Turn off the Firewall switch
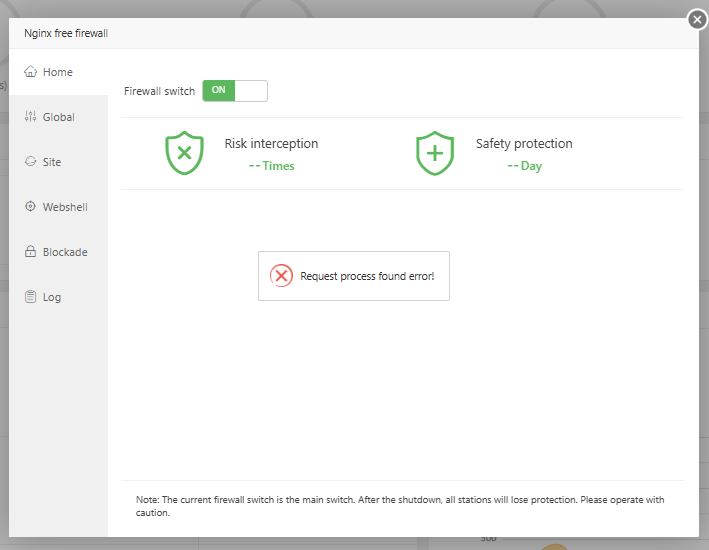The image size is (709, 550). pyautogui.click(x=235, y=91)
